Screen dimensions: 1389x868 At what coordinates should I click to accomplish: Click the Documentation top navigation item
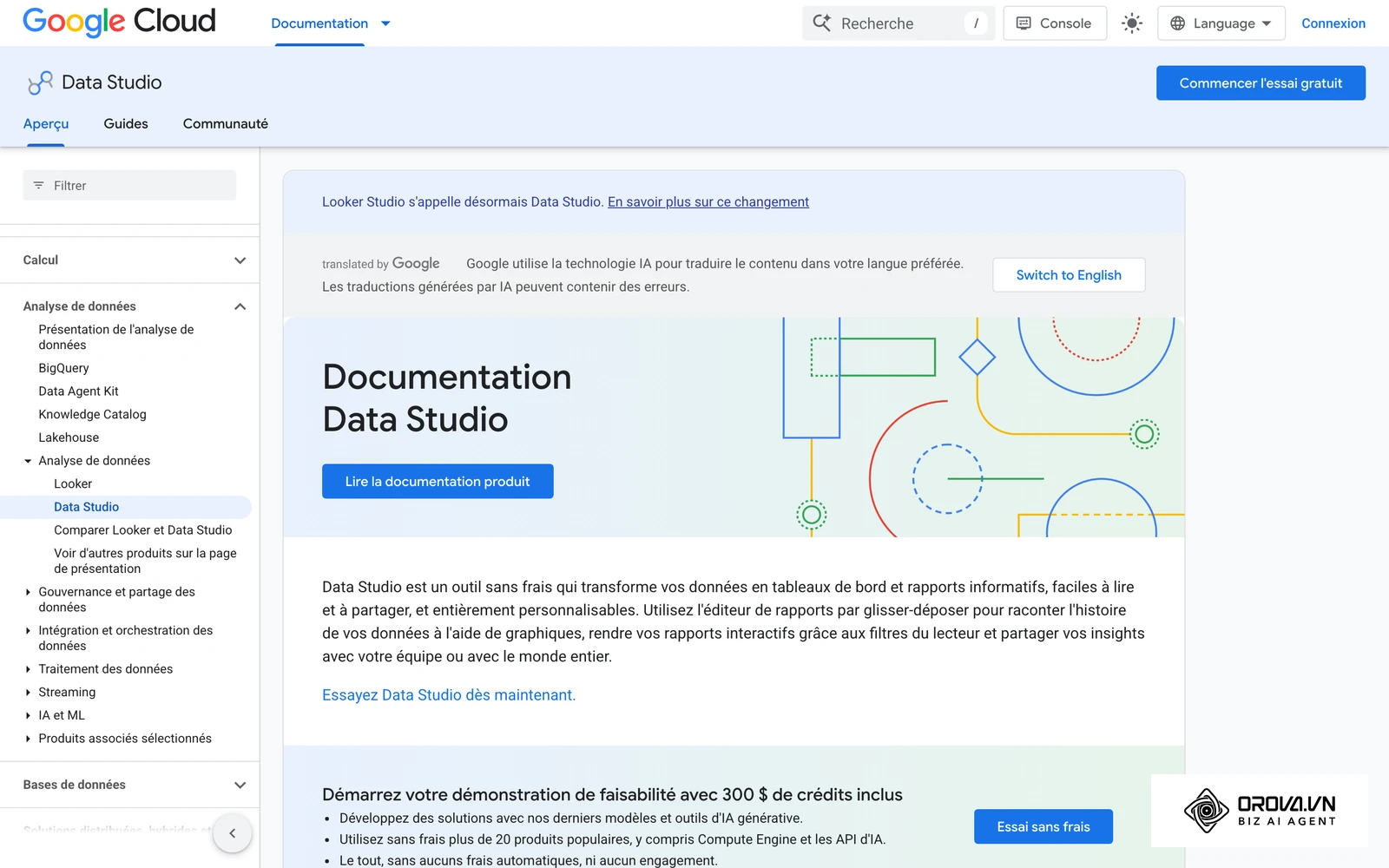pos(319,23)
